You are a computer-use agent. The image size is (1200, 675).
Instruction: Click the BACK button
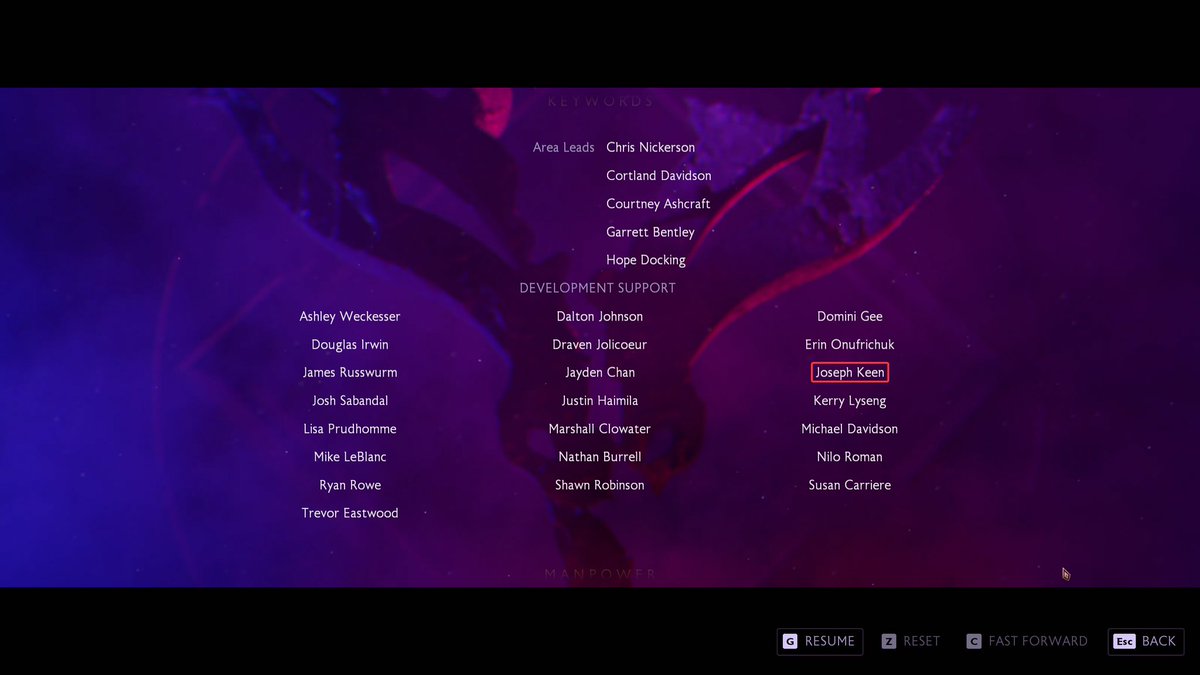(1146, 641)
